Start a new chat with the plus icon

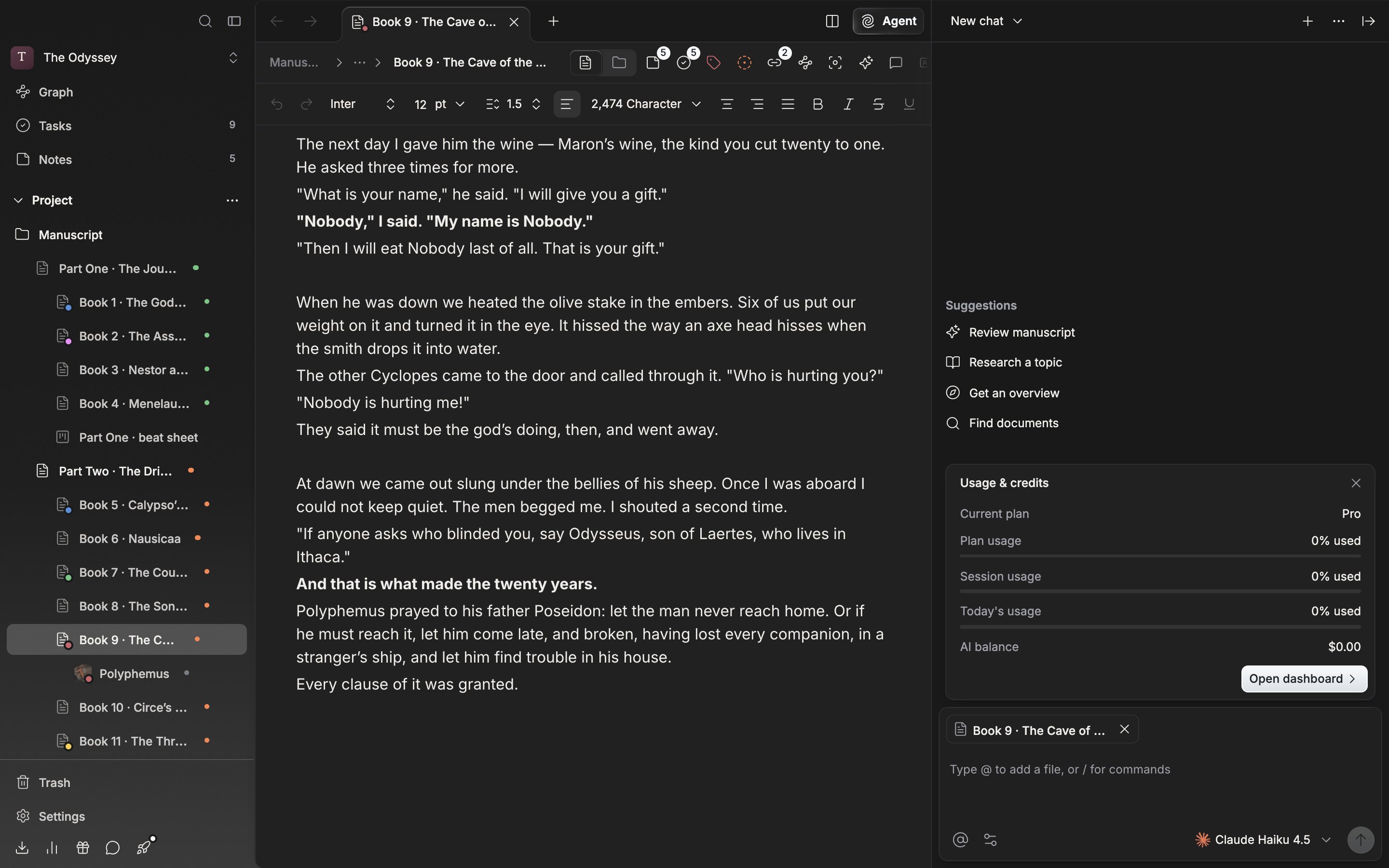1307,21
